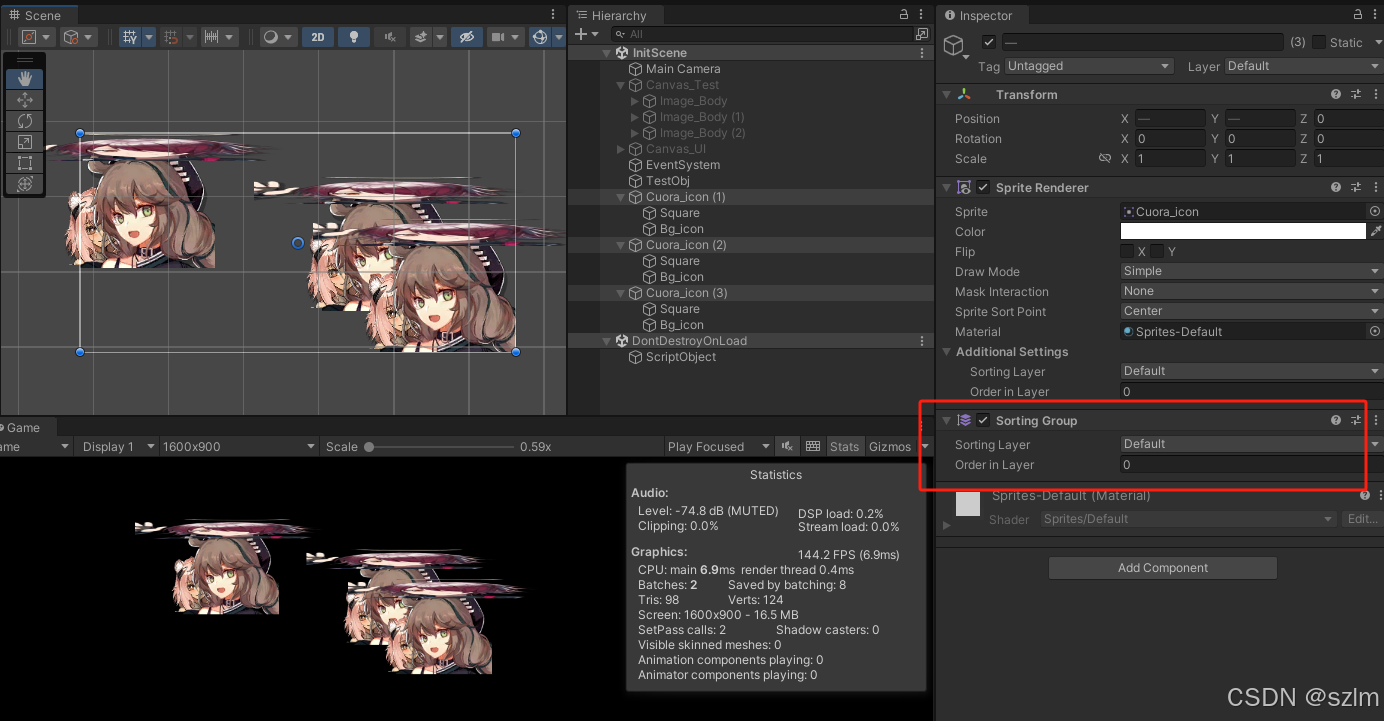Toggle the Sprite Renderer enabled checkbox
This screenshot has height=721, width=1384.
click(983, 187)
